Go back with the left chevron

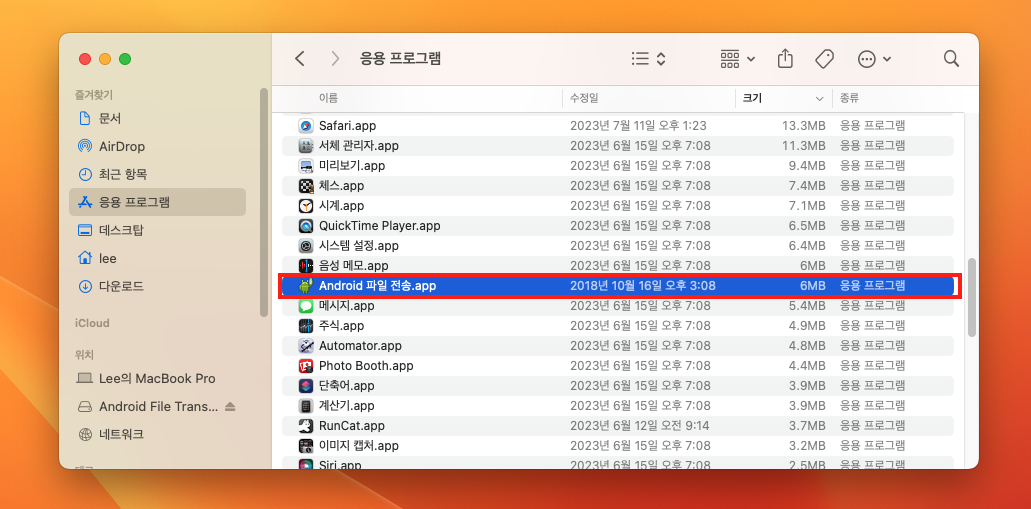pos(300,59)
